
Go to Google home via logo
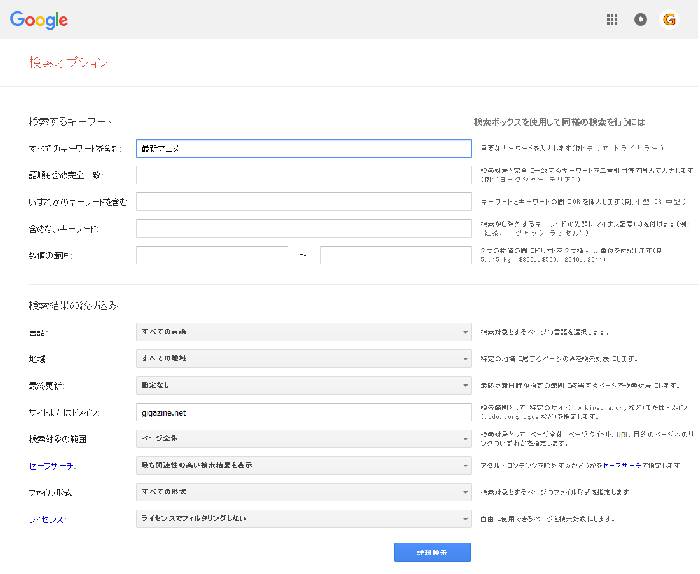pos(39,20)
